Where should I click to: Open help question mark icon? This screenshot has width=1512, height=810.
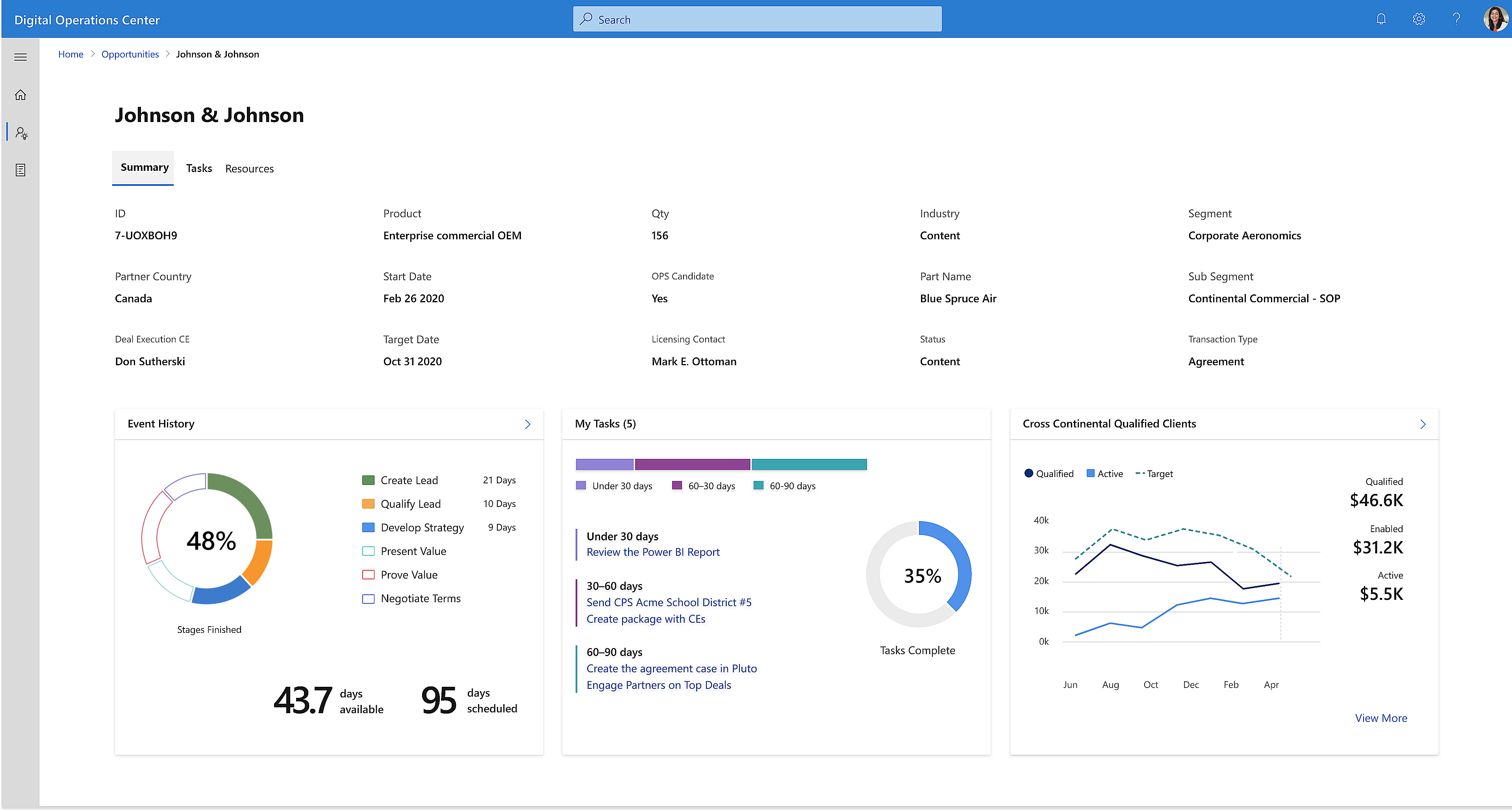coord(1456,19)
